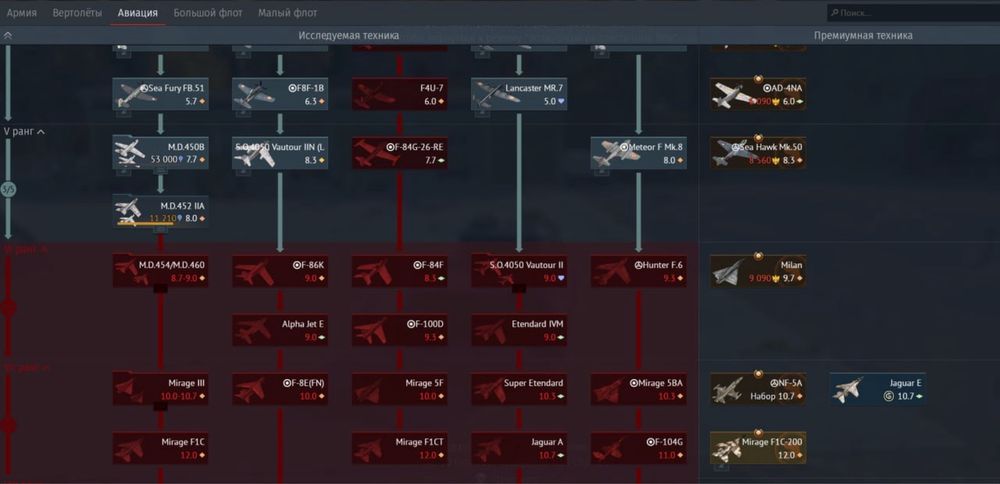Select the Lancaster MR.7 bomber
The image size is (1000, 484).
(x=519, y=94)
